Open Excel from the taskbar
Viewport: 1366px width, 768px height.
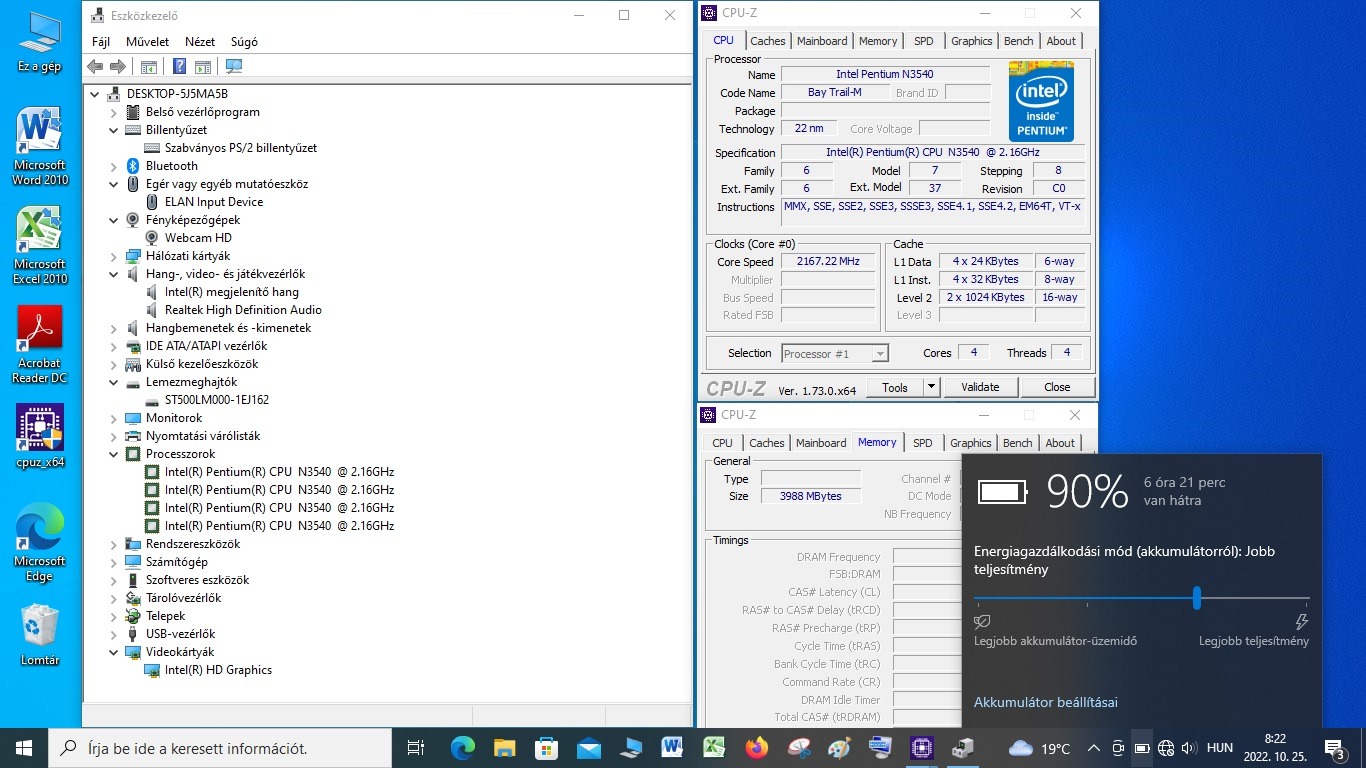pos(714,748)
